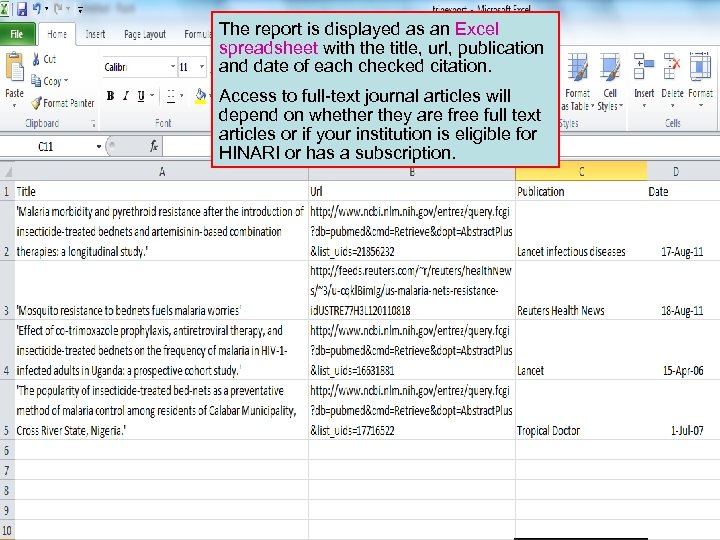720x540 pixels.
Task: Click the Format cells icon
Action: pyautogui.click(x=700, y=66)
